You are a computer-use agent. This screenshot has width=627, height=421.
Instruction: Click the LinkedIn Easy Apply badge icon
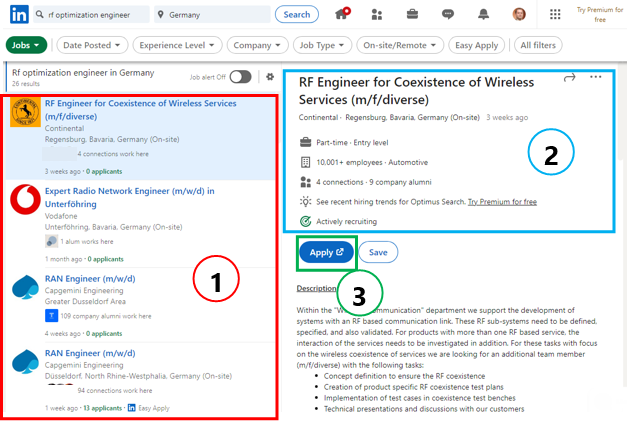(x=132, y=408)
